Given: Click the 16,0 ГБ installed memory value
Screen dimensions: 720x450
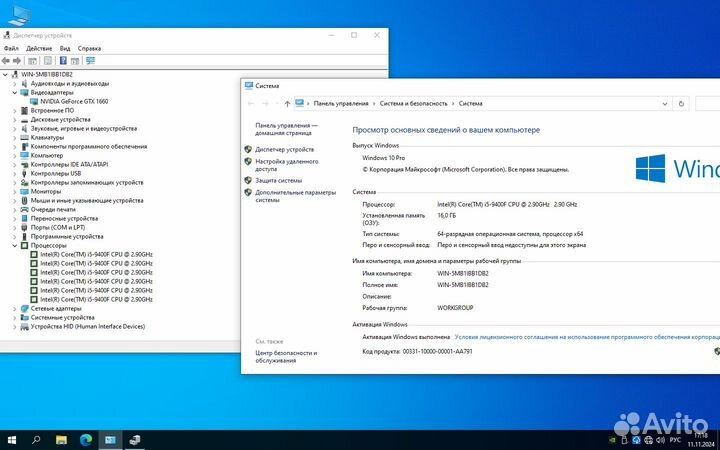Looking at the screenshot, I should [447, 215].
